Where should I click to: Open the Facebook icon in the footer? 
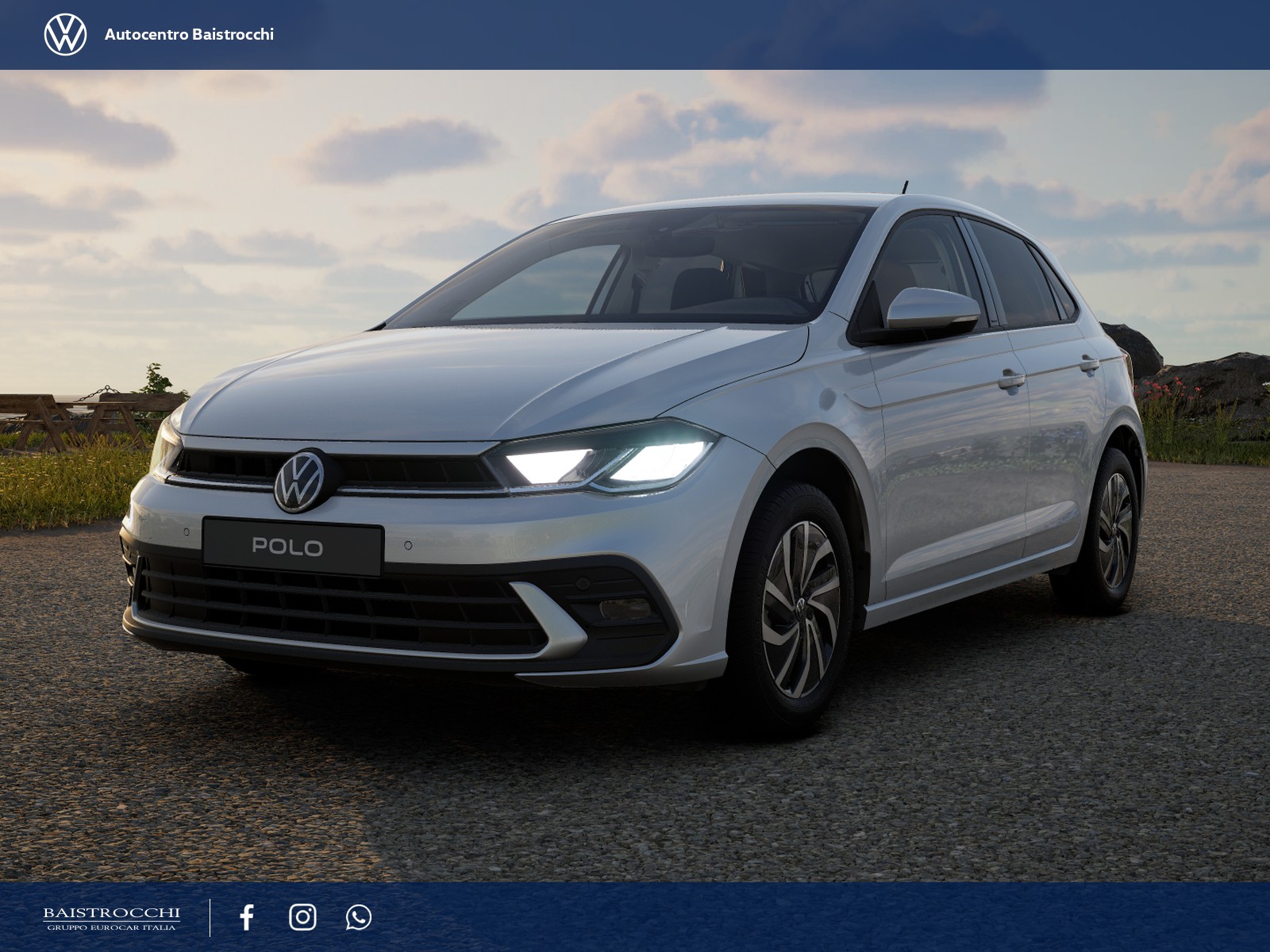[247, 917]
